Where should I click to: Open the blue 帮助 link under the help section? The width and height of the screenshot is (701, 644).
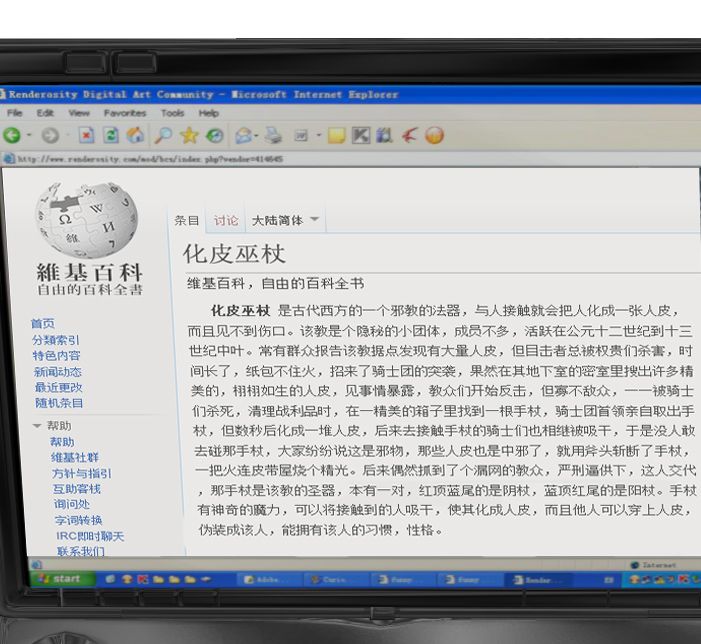point(62,442)
